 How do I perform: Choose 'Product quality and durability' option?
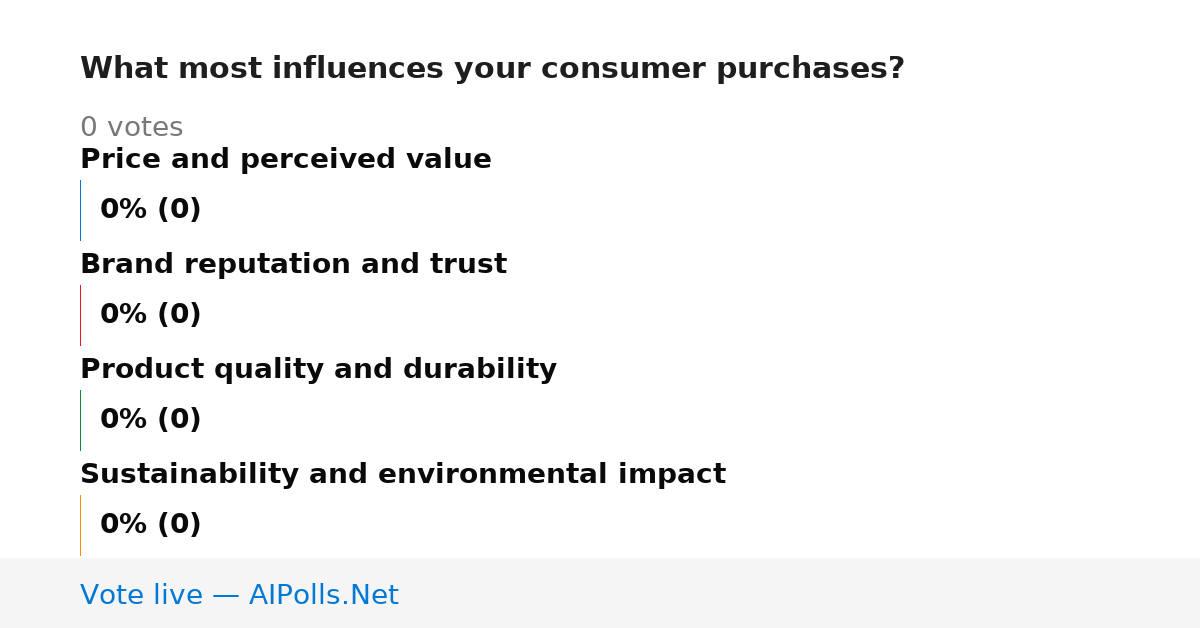tap(318, 370)
